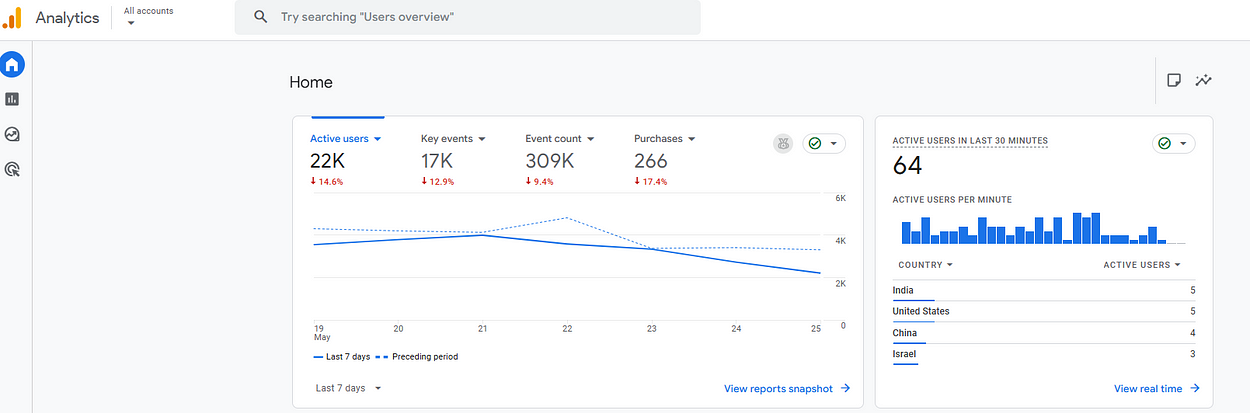Click the search magnifier icon
This screenshot has height=413, width=1250.
pyautogui.click(x=261, y=17)
